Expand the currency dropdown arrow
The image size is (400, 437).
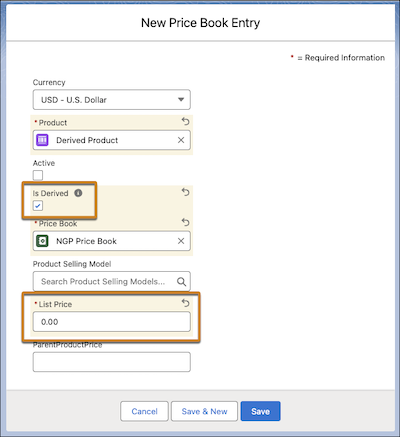[x=181, y=99]
